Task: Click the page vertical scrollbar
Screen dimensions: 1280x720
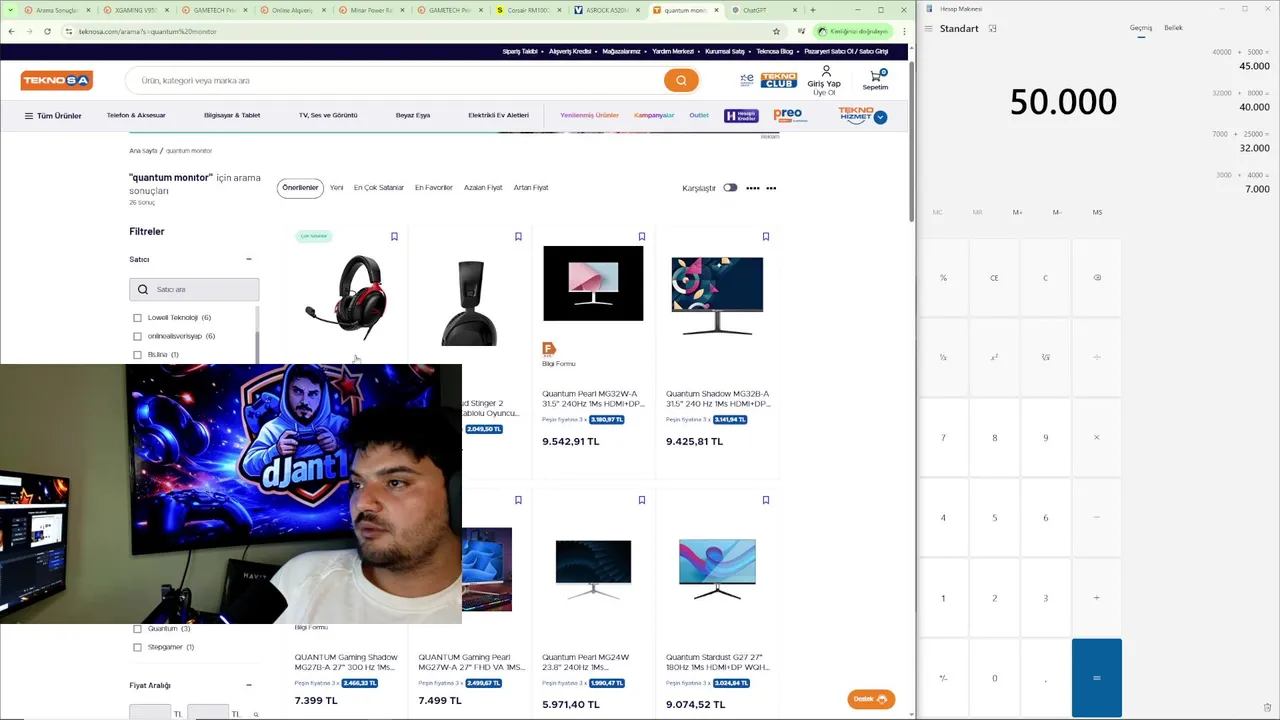Action: click(x=911, y=142)
